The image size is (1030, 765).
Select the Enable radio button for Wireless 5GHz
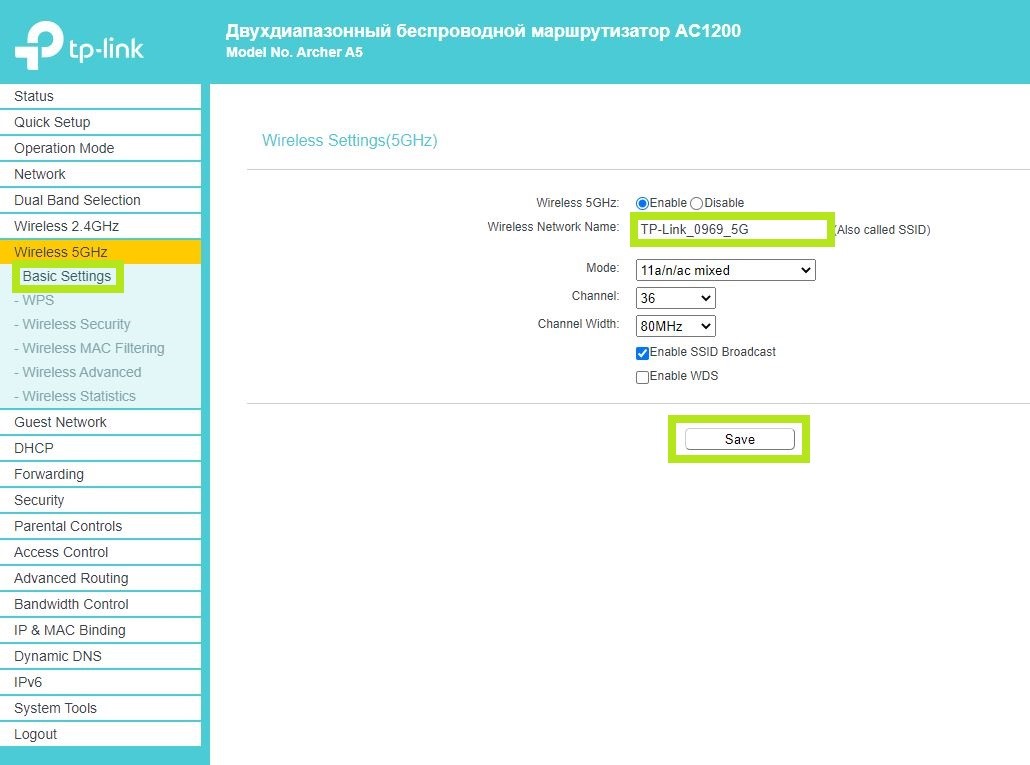pyautogui.click(x=642, y=203)
